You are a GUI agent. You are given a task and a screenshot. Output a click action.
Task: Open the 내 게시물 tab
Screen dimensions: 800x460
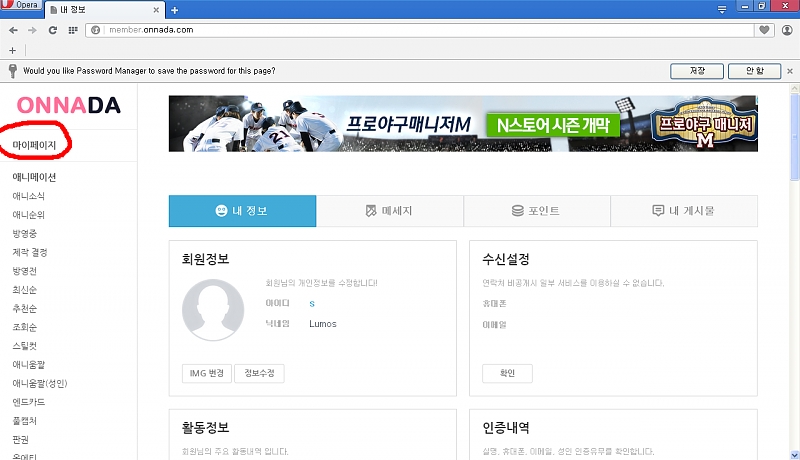[x=683, y=211]
